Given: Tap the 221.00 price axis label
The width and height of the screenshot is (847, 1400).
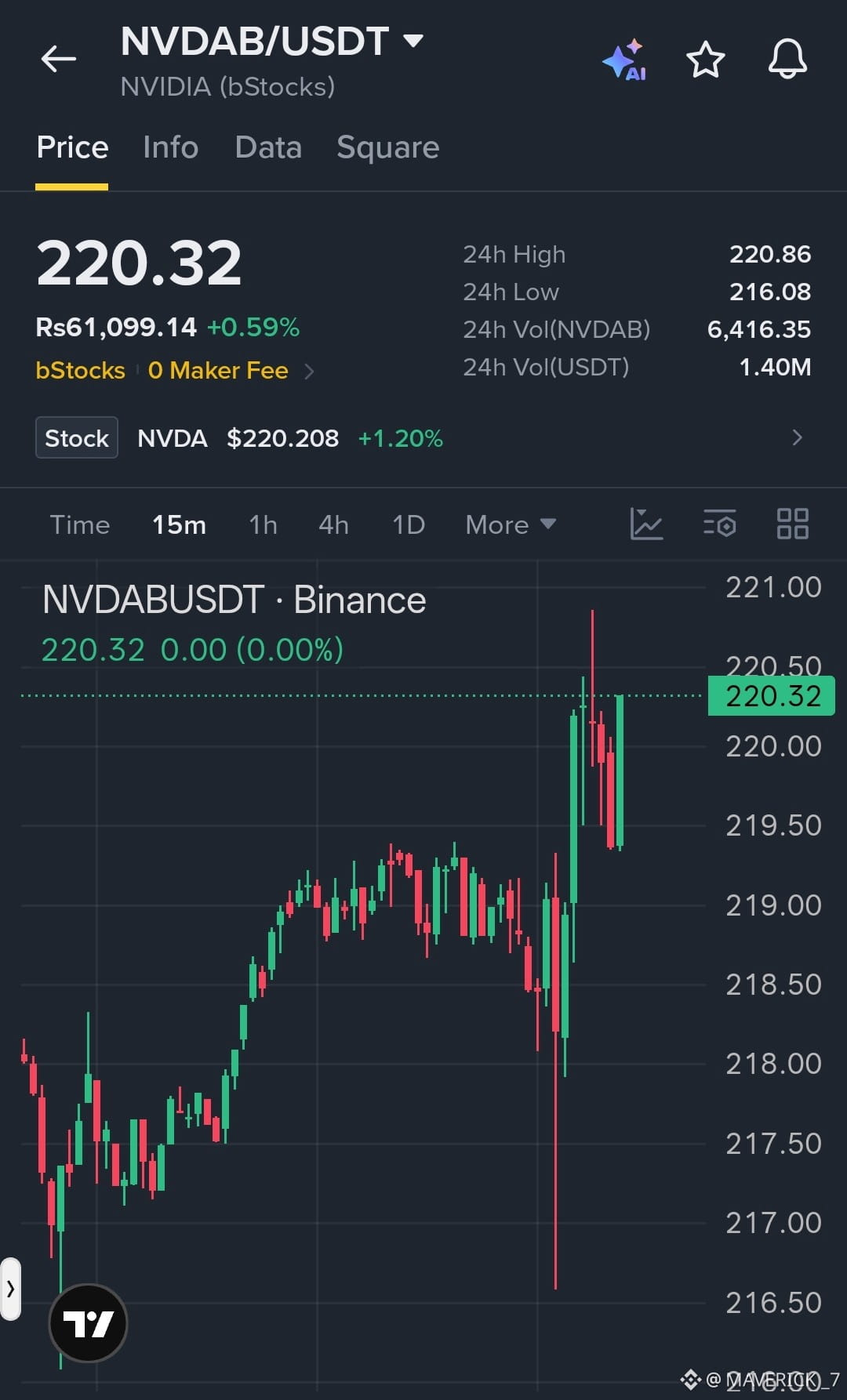Looking at the screenshot, I should [x=773, y=587].
